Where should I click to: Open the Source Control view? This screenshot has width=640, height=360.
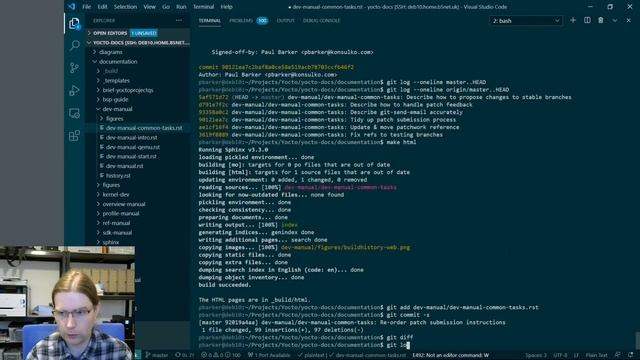74,68
